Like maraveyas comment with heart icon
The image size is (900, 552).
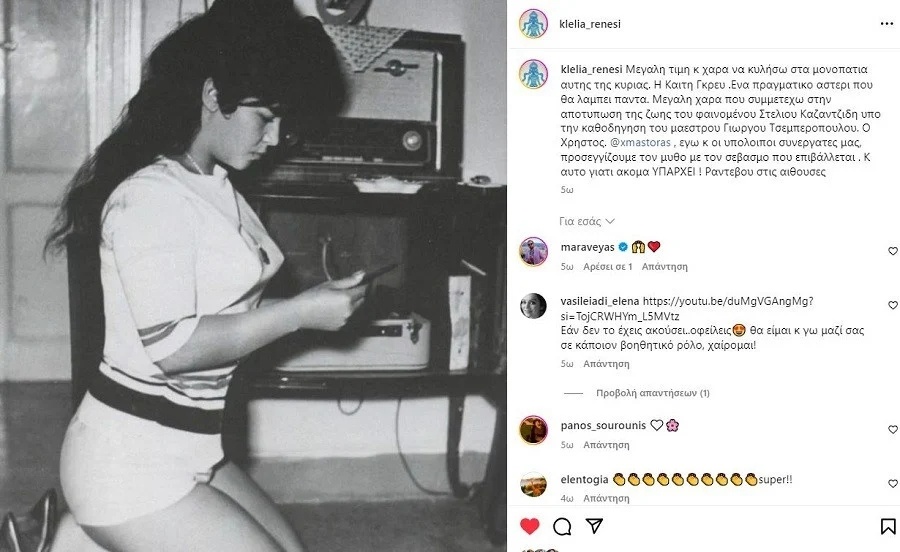point(893,251)
